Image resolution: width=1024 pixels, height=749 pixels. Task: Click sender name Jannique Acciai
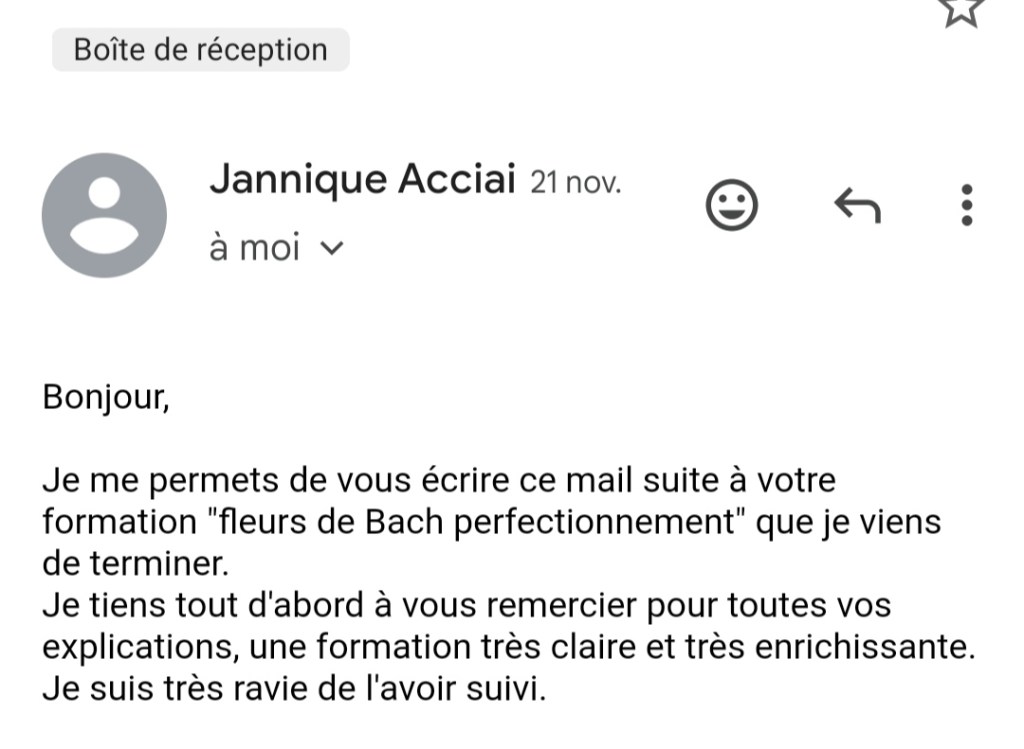[362, 181]
